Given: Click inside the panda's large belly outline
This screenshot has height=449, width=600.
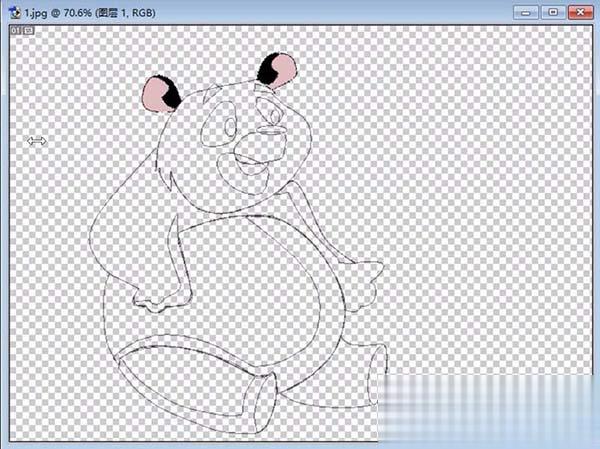Looking at the screenshot, I should point(249,291).
